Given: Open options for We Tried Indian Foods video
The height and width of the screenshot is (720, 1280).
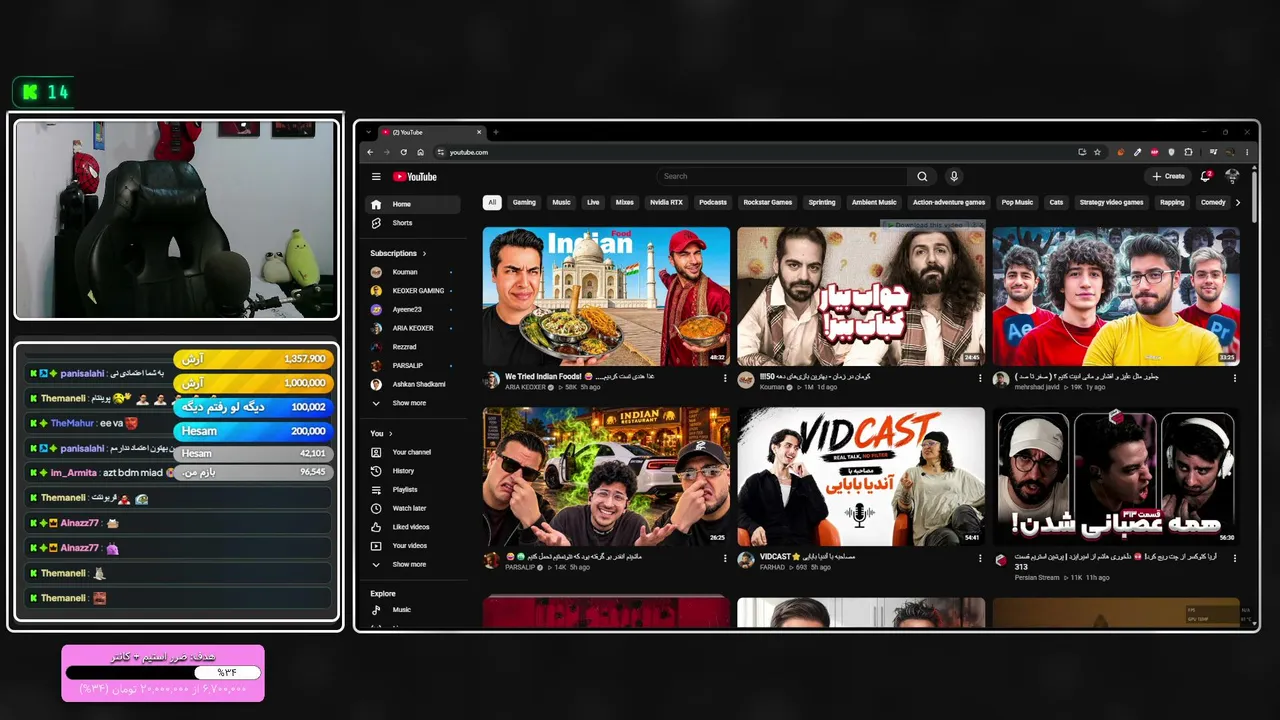Looking at the screenshot, I should pyautogui.click(x=725, y=378).
